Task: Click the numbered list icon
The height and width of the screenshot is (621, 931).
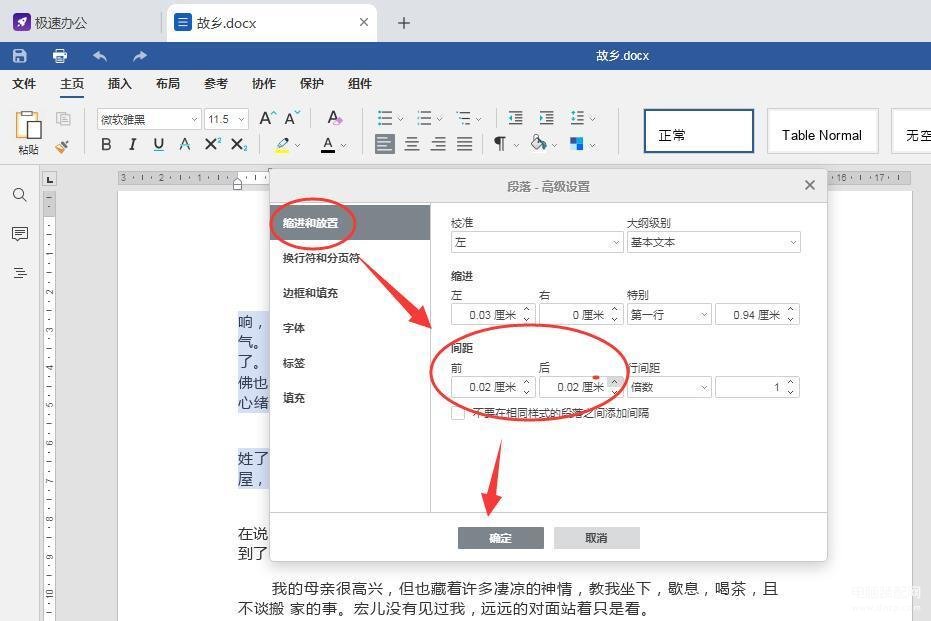Action: 424,118
